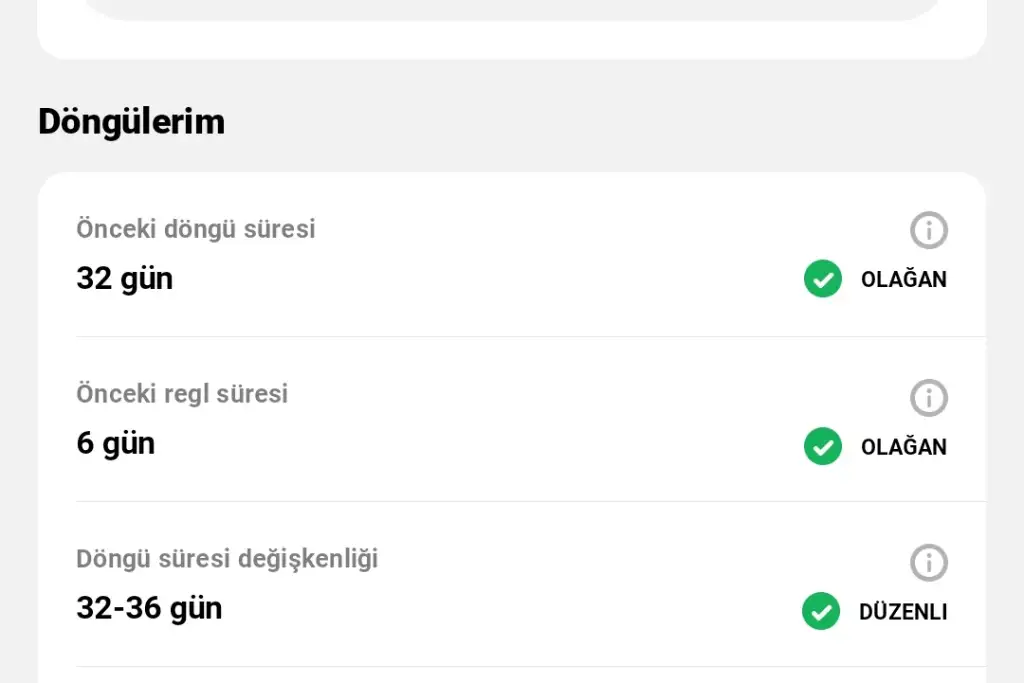This screenshot has height=683, width=1024.
Task: Tap info icon for Önceki regl süresi
Action: pyautogui.click(x=928, y=398)
